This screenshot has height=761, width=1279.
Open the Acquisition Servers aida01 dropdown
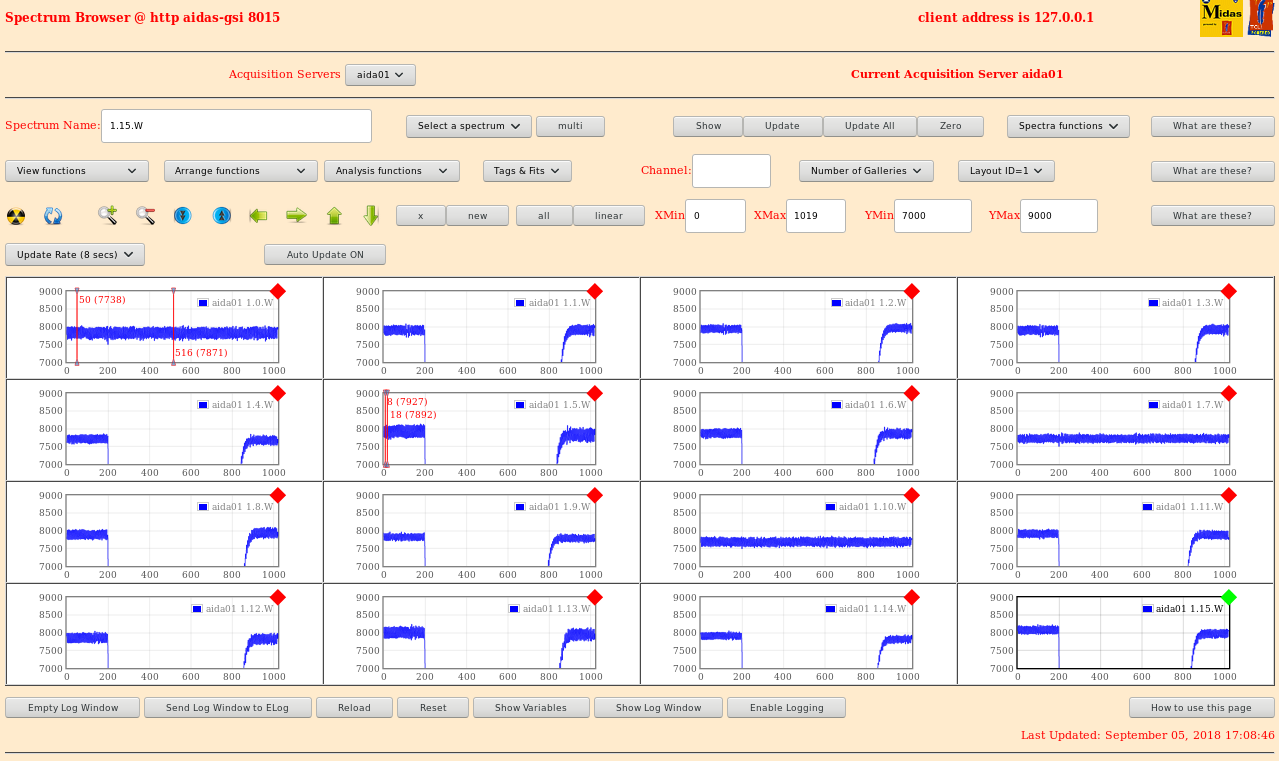coord(380,75)
